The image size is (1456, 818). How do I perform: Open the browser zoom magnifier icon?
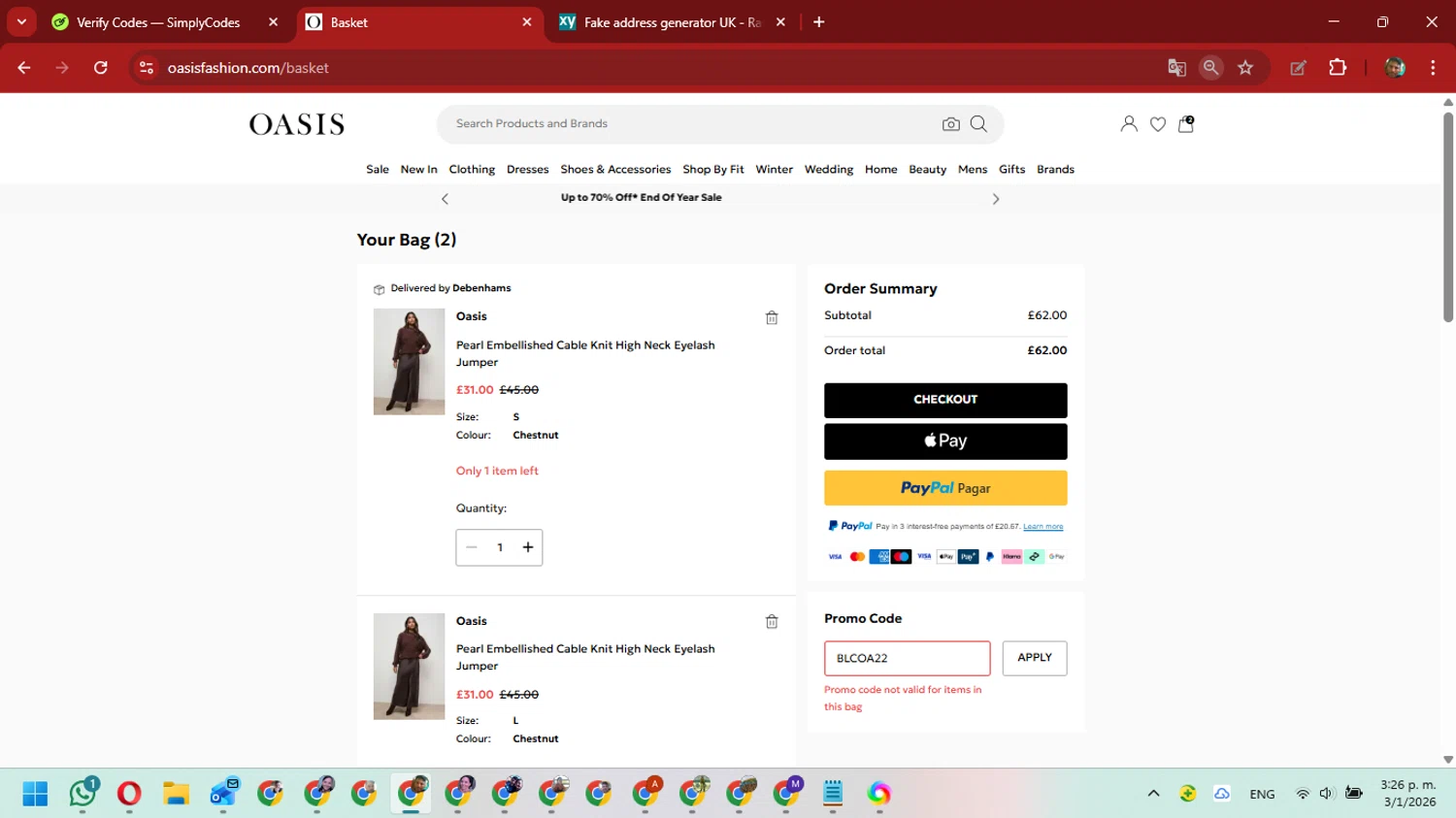tap(1210, 68)
